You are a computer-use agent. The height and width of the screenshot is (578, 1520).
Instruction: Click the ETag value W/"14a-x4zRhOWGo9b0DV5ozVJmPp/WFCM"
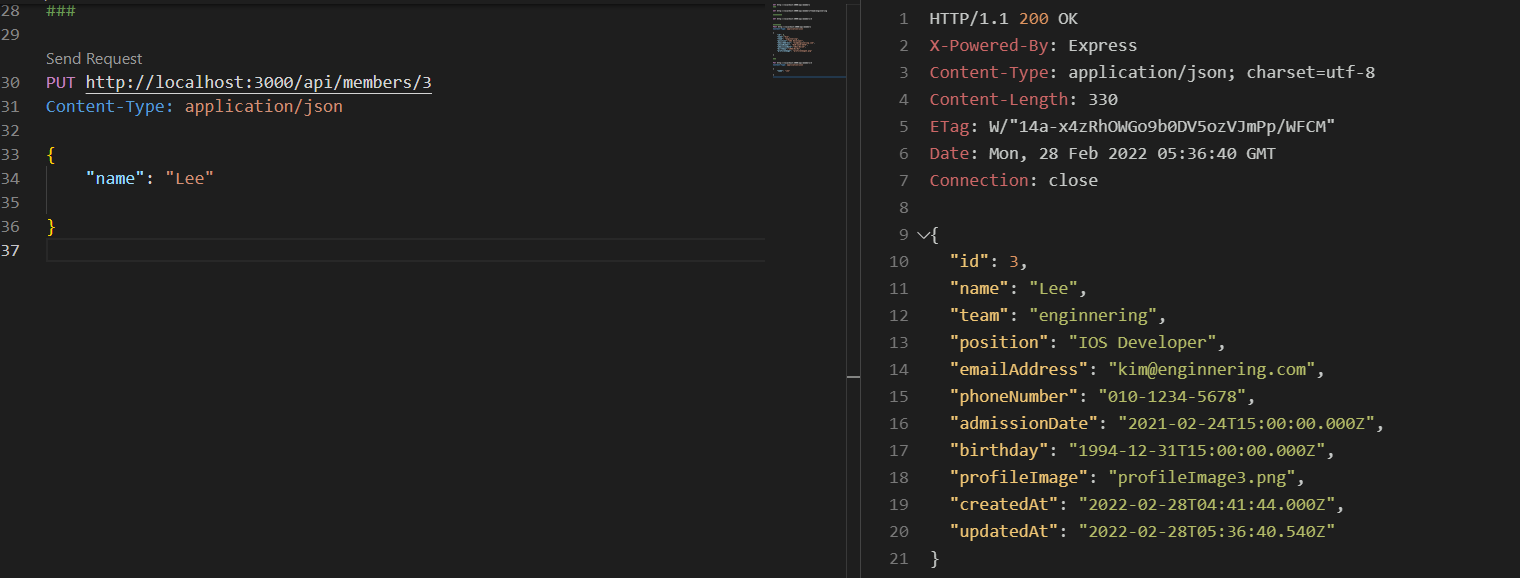click(1162, 127)
